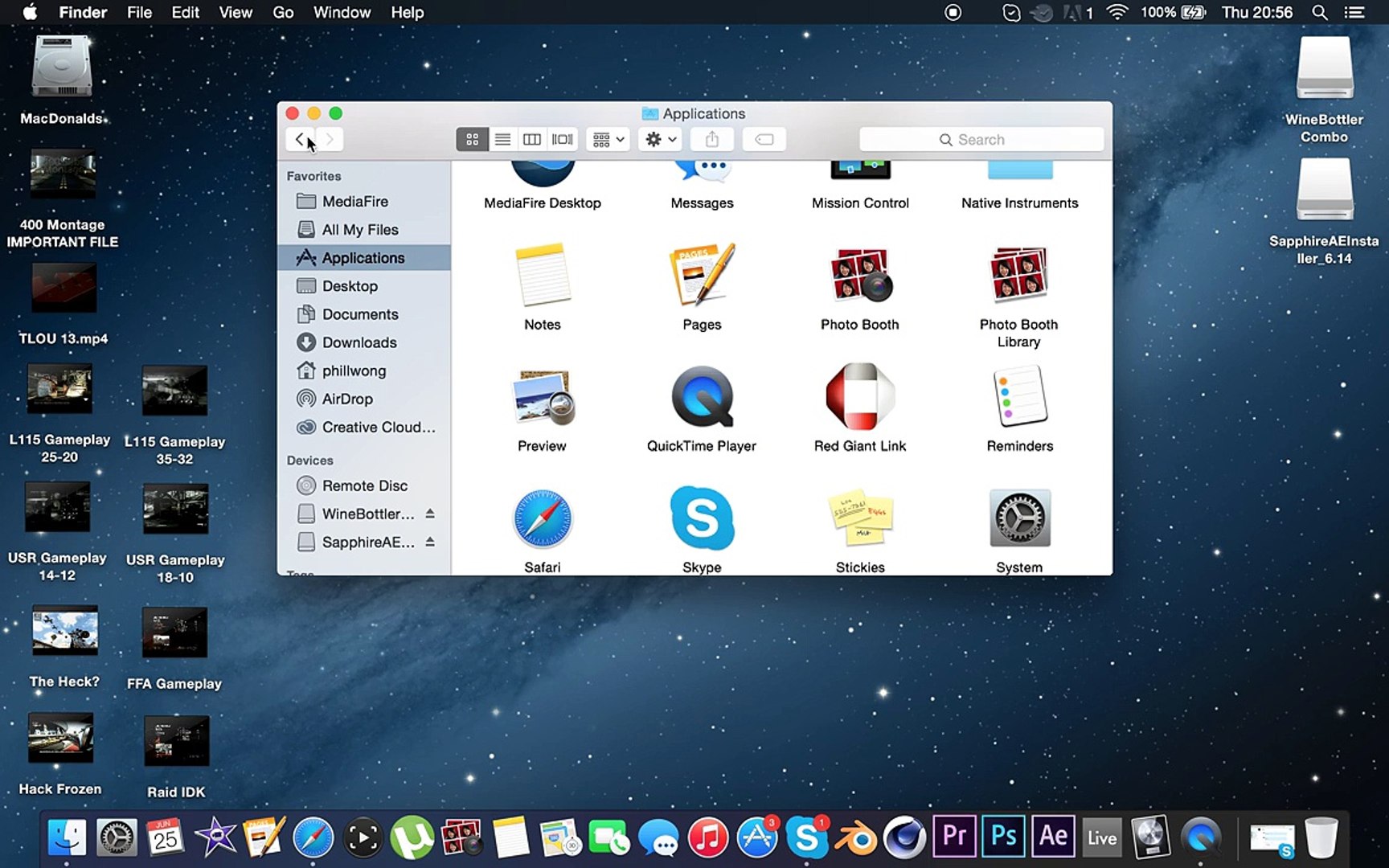Switch to column view mode

tap(532, 140)
